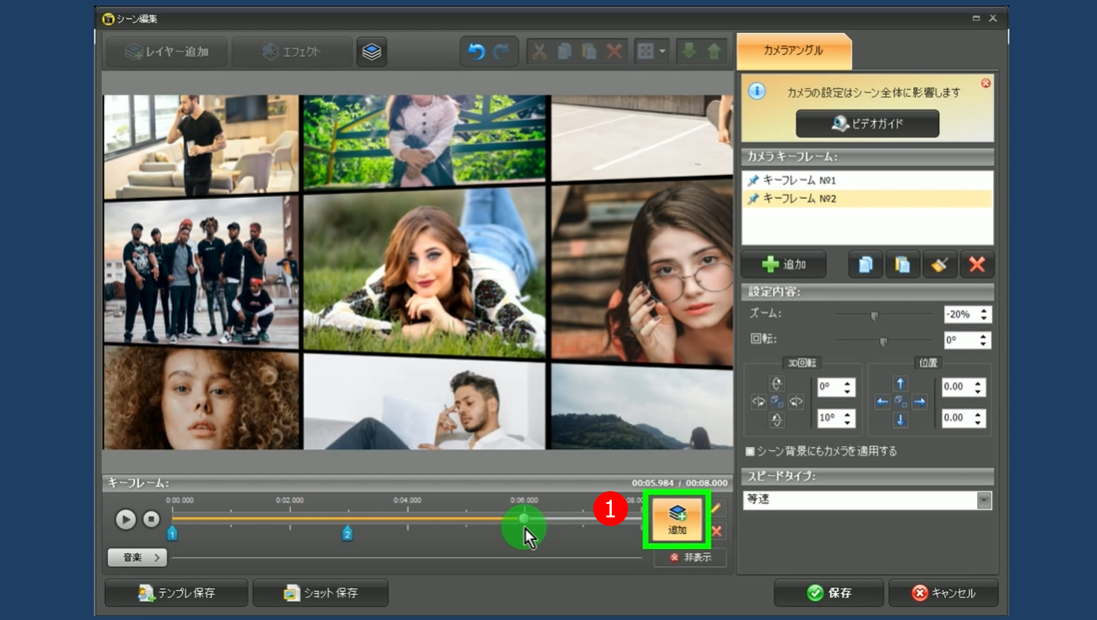
Task: Click the position up arrow
Action: [900, 384]
